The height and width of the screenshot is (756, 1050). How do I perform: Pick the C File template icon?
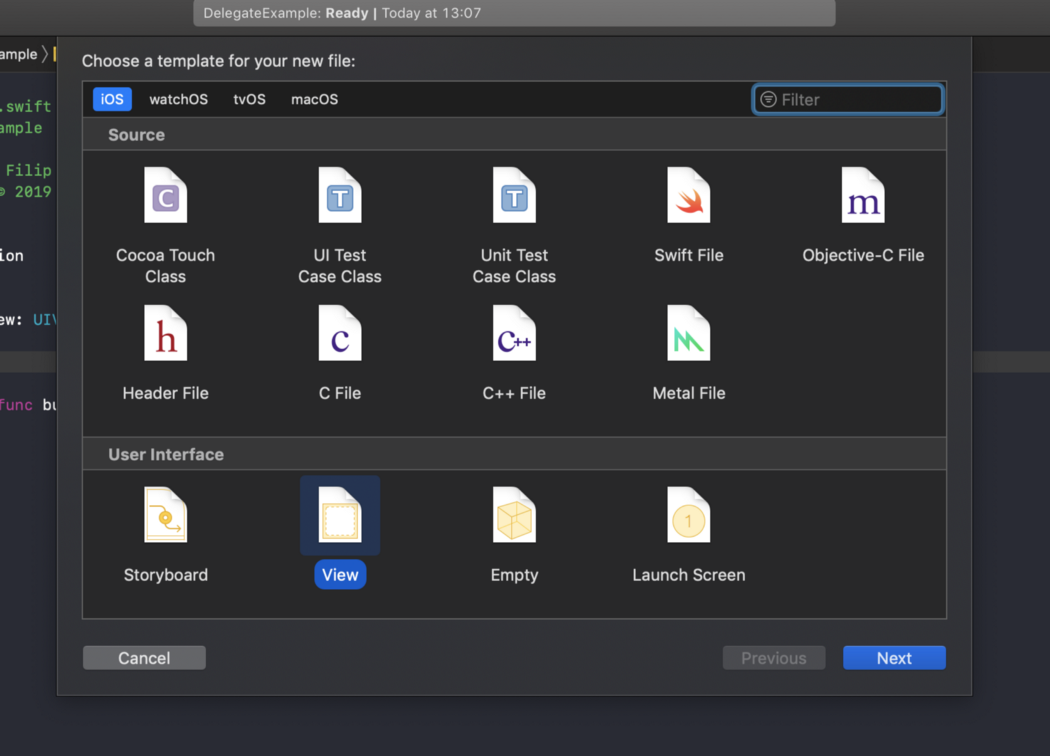coord(340,333)
